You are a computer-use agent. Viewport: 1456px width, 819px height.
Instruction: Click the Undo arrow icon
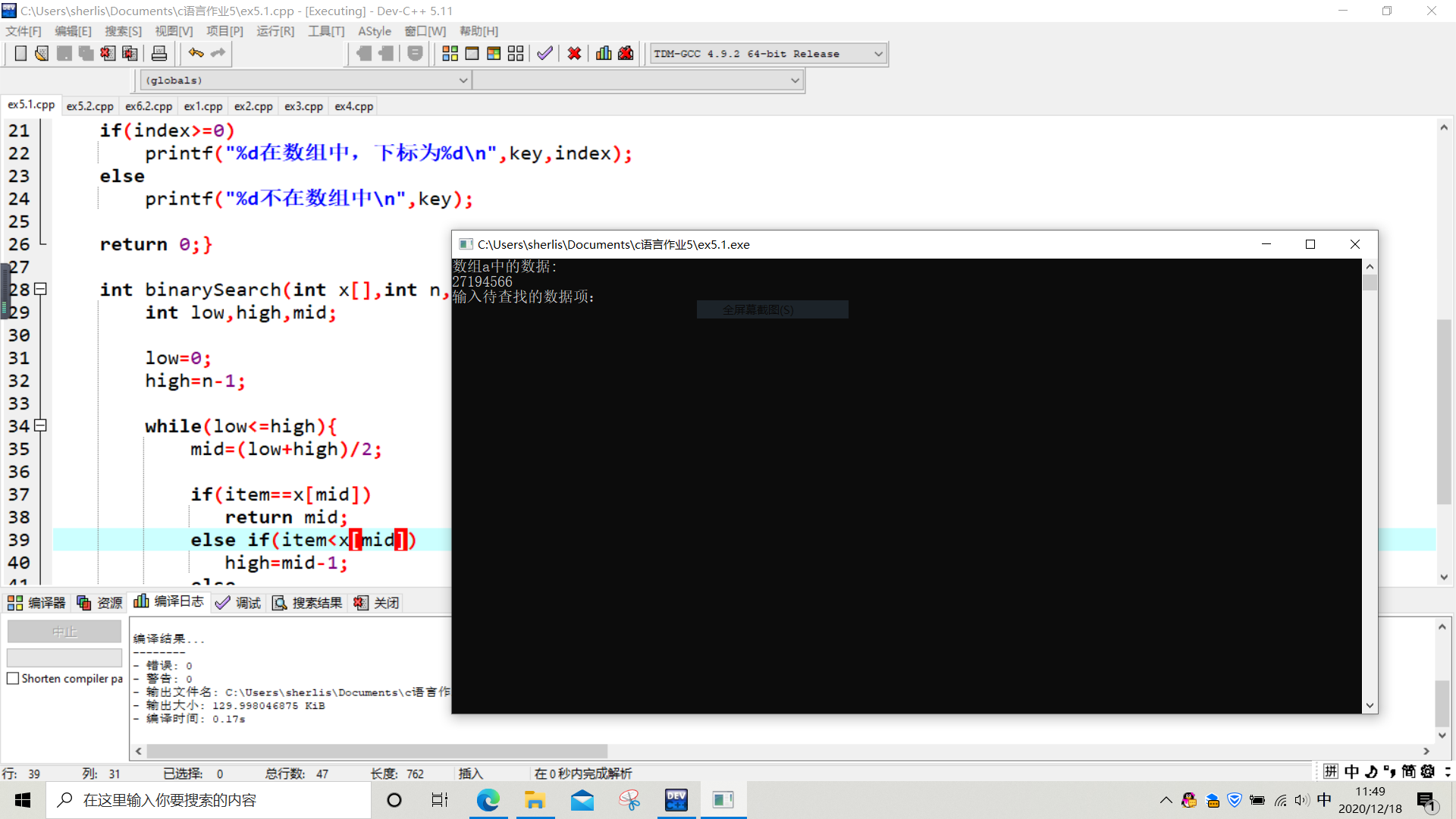pos(196,53)
